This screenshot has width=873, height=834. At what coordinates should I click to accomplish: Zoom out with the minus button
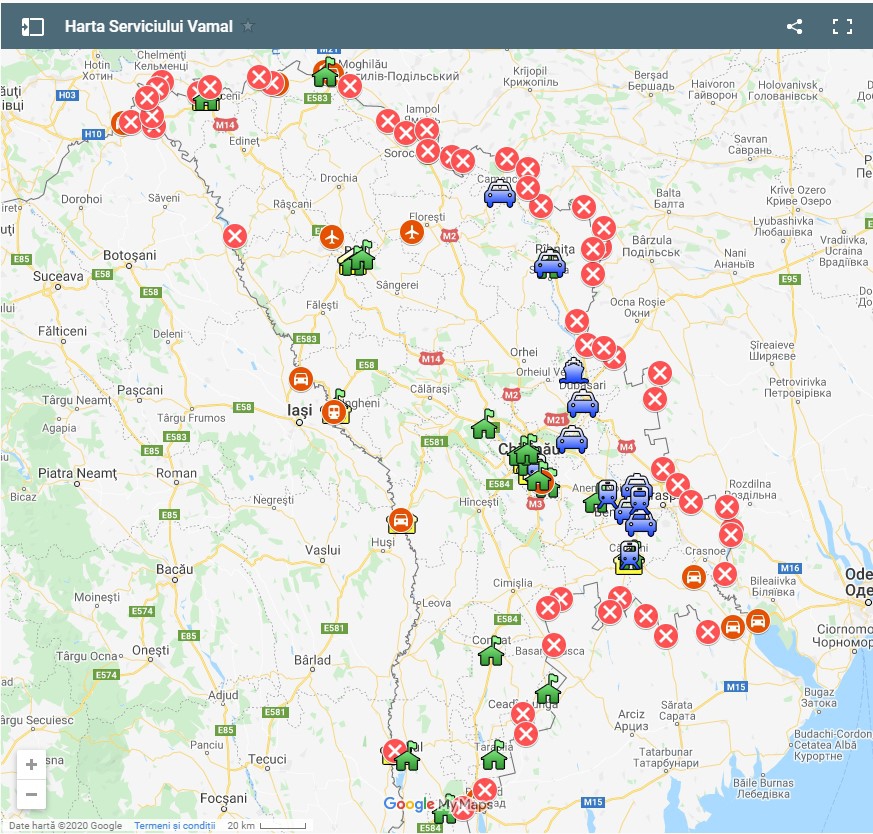tap(31, 794)
